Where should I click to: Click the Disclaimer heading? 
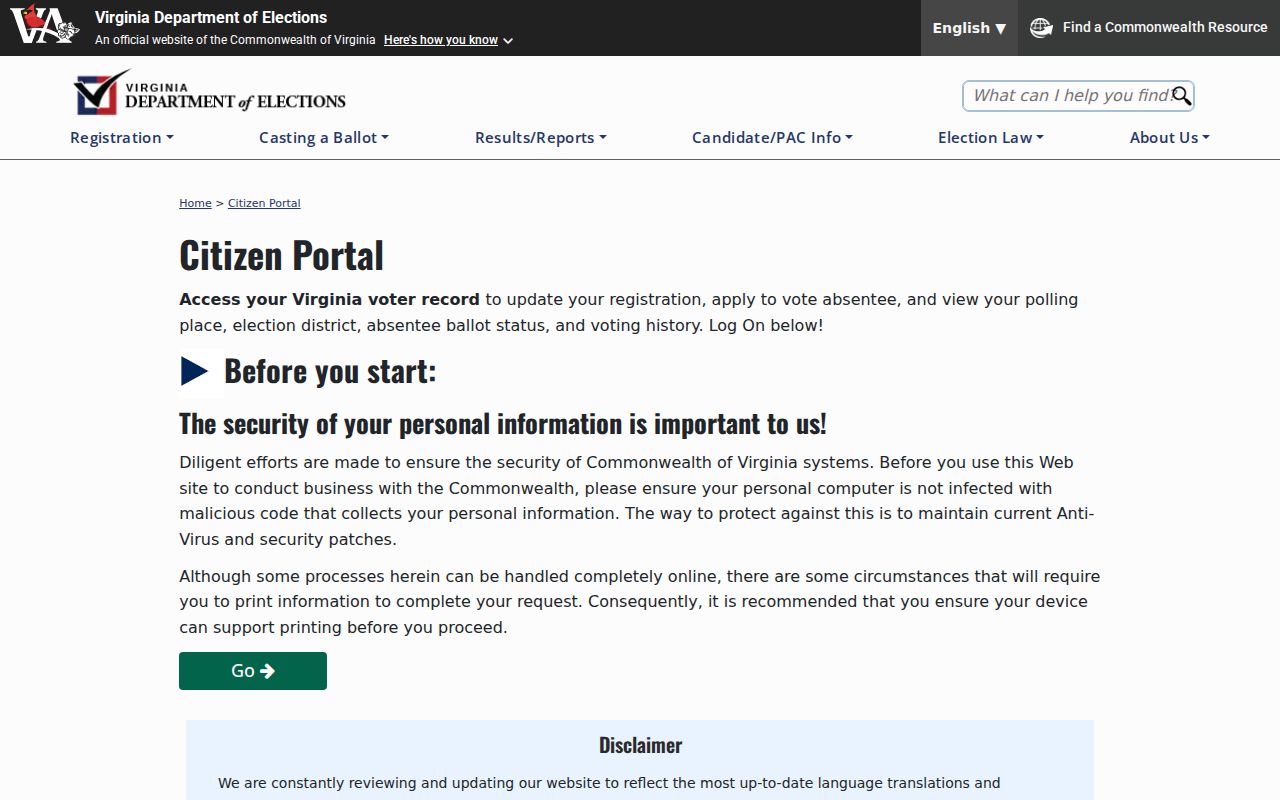click(x=640, y=745)
